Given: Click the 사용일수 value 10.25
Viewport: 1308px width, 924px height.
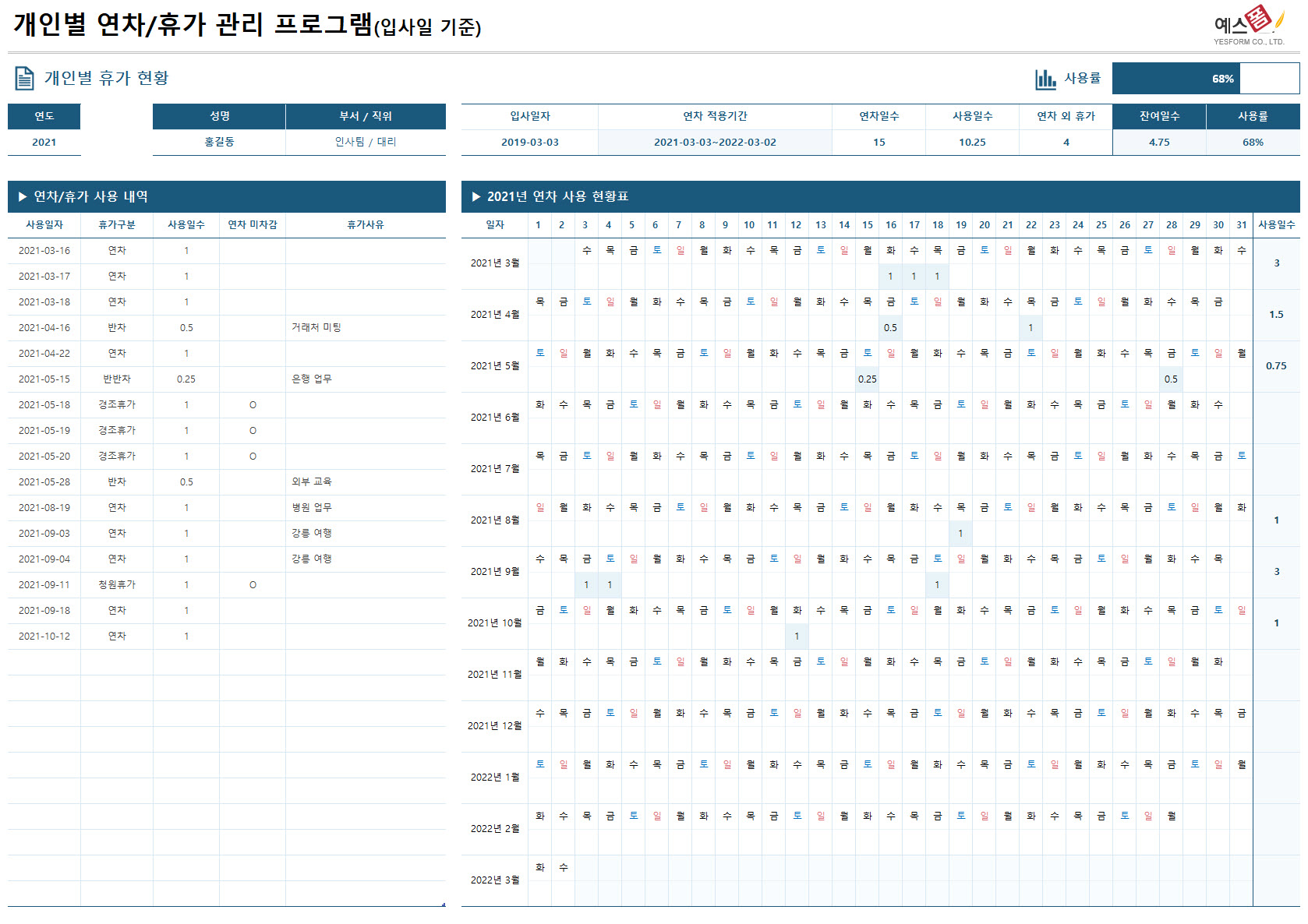Looking at the screenshot, I should 973,143.
